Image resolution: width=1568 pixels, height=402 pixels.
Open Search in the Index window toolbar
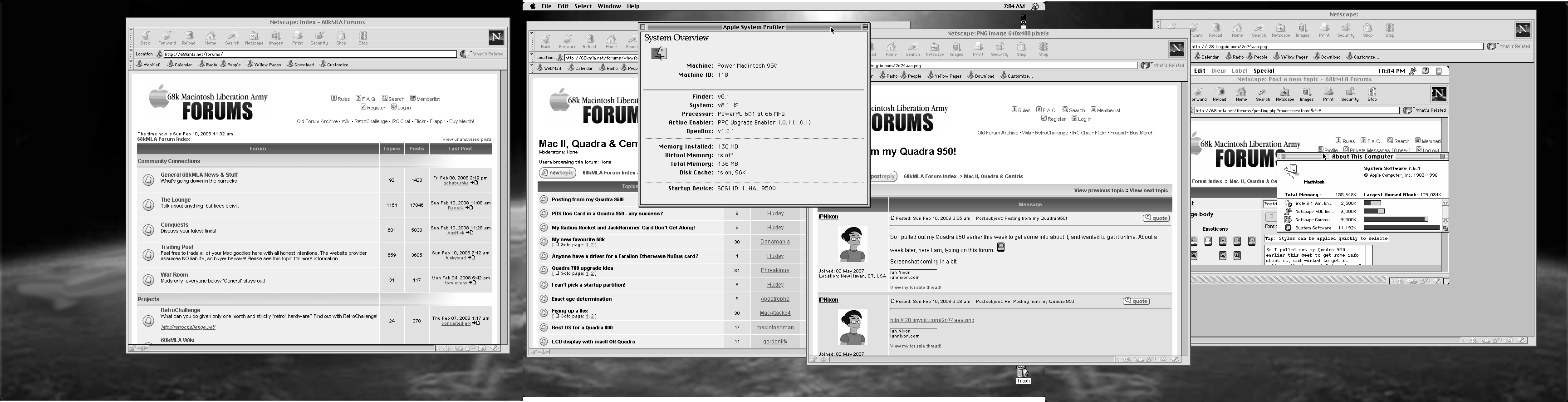[x=232, y=38]
